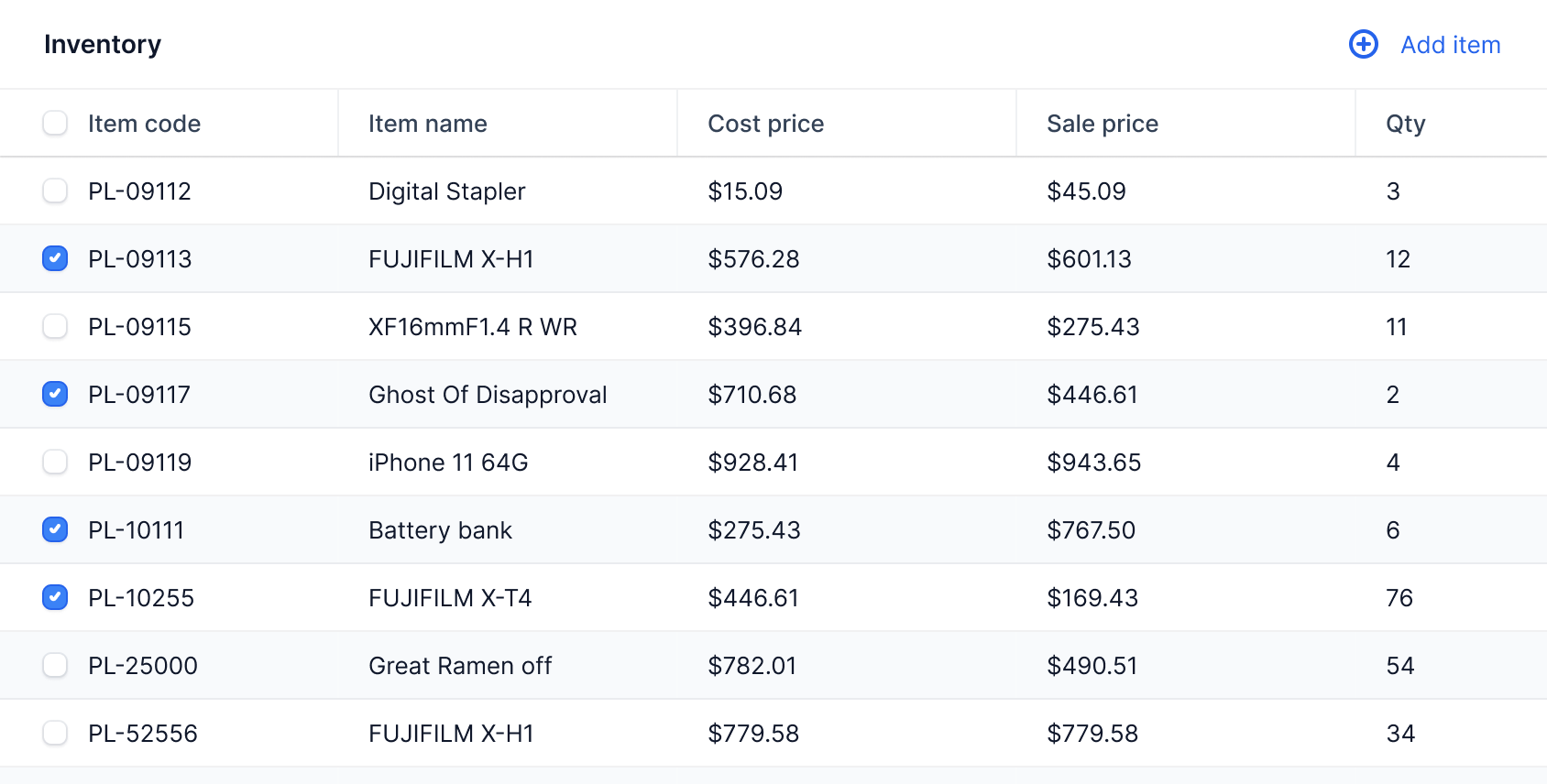Click the Cost price column header
The width and height of the screenshot is (1547, 784).
point(765,123)
